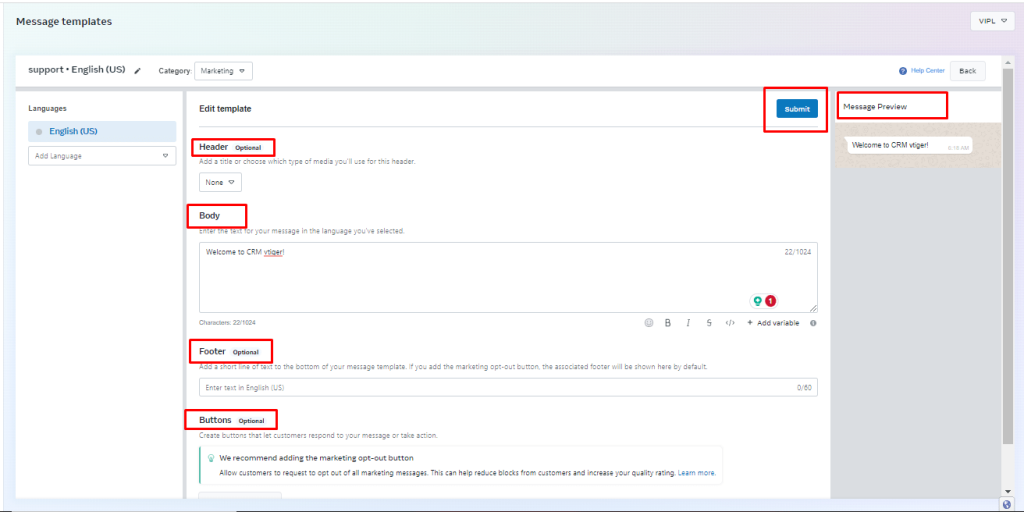This screenshot has width=1024, height=512.
Task: Click the red error count badge
Action: [771, 301]
